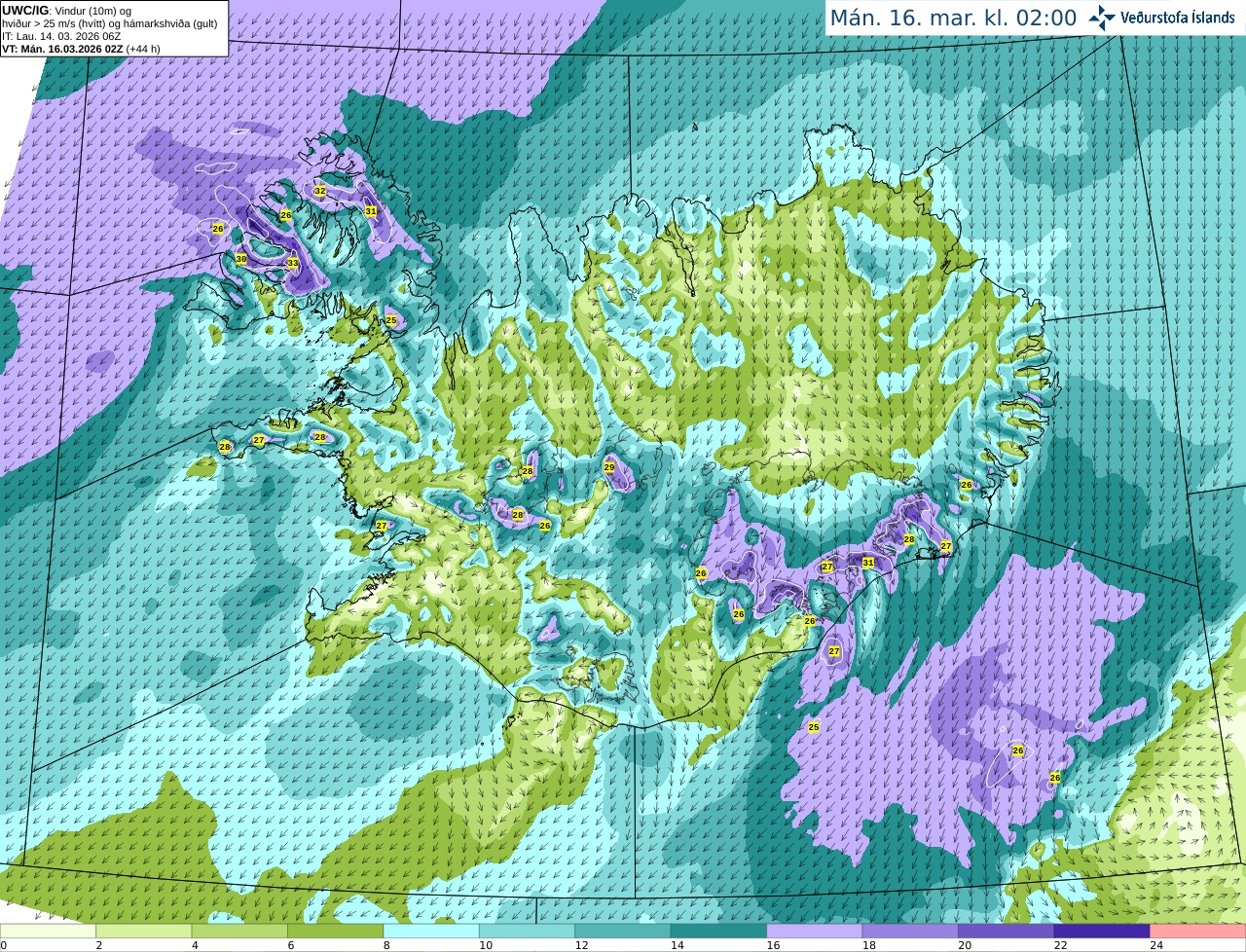
Task: Pick the 22–24 dark indigo scale swatch
Action: click(1102, 931)
